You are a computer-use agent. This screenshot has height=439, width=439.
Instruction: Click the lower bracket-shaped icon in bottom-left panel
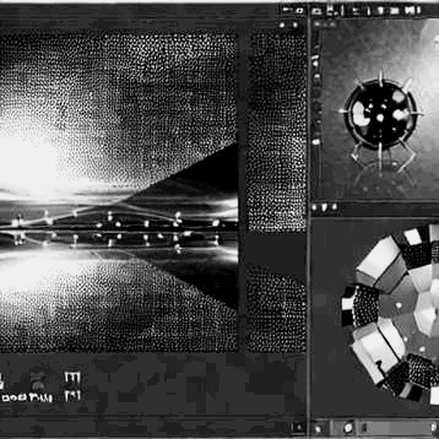(x=72, y=396)
